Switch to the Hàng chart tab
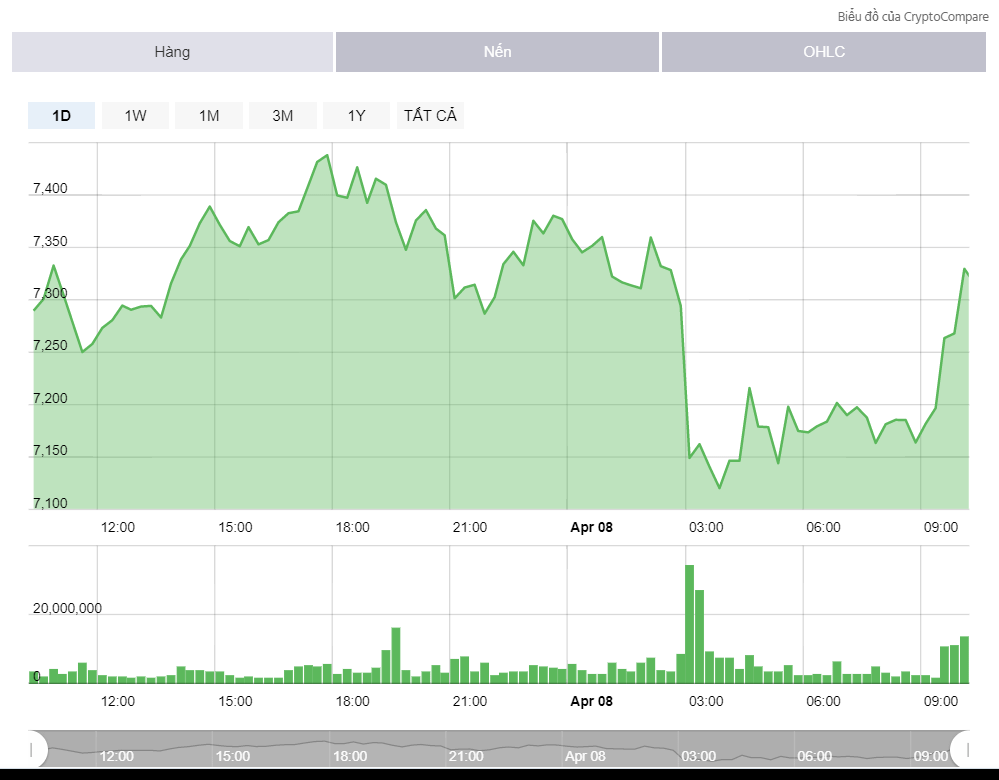 tap(172, 52)
